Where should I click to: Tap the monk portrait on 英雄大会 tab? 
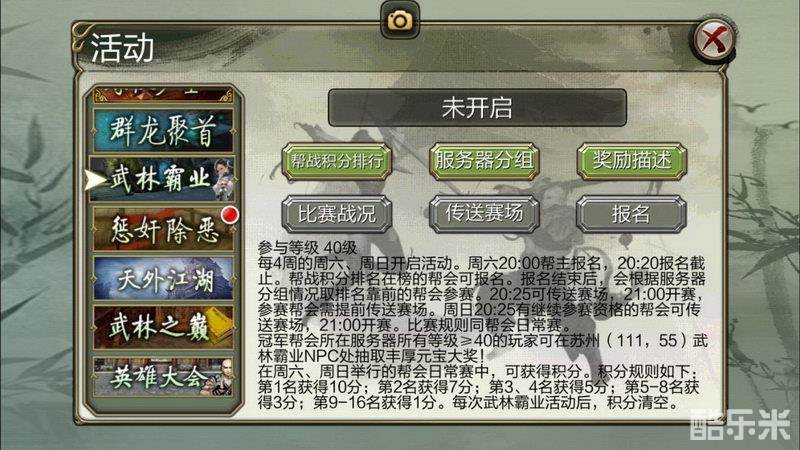(219, 378)
